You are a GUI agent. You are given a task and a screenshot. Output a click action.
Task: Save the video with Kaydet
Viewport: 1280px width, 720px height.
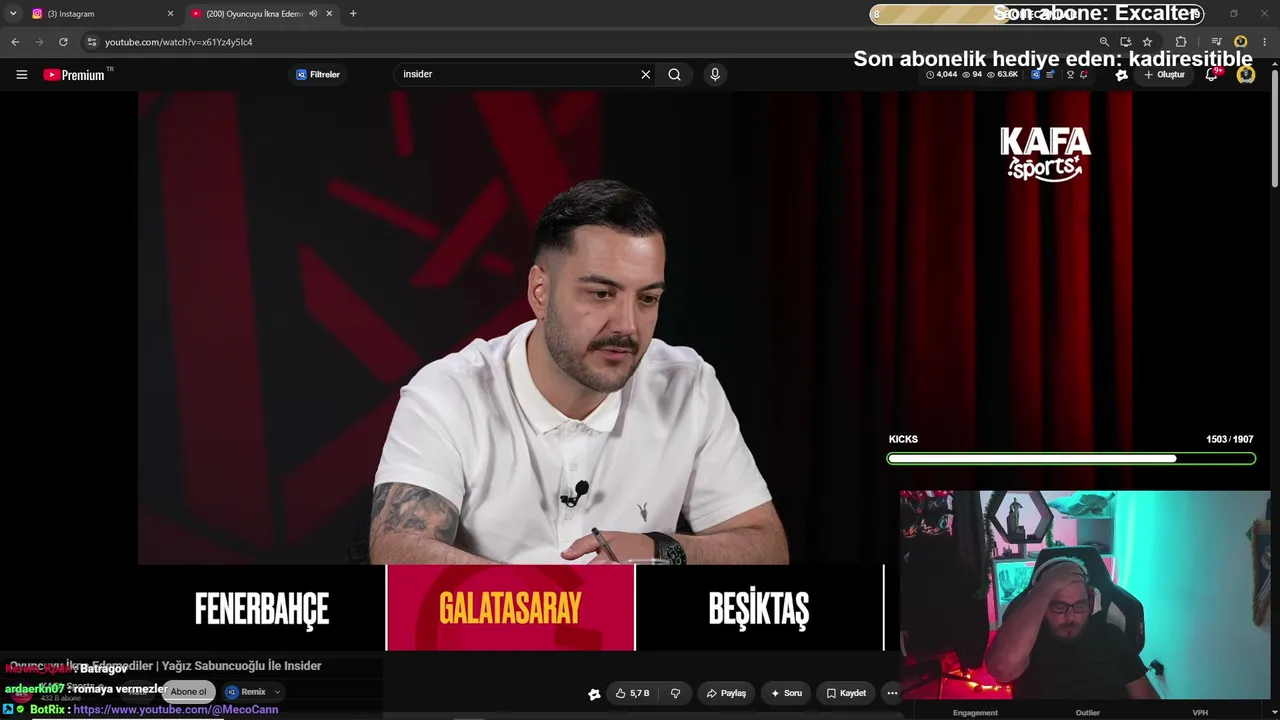click(846, 693)
